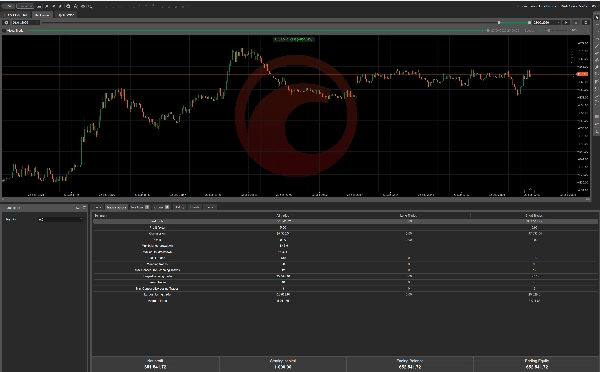Open the backtest start date dropdown
Image resolution: width=600 pixels, height=372 pixels.
pyautogui.click(x=25, y=23)
